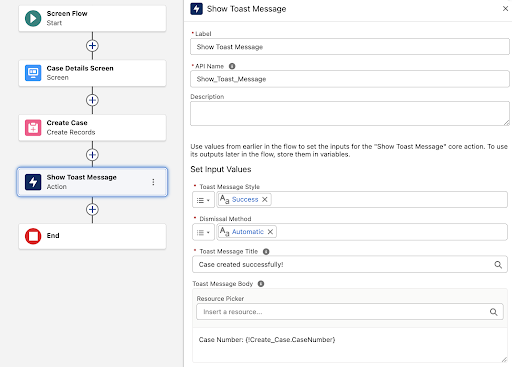
Task: Open Show Toast Message node options menu
Action: (x=153, y=182)
